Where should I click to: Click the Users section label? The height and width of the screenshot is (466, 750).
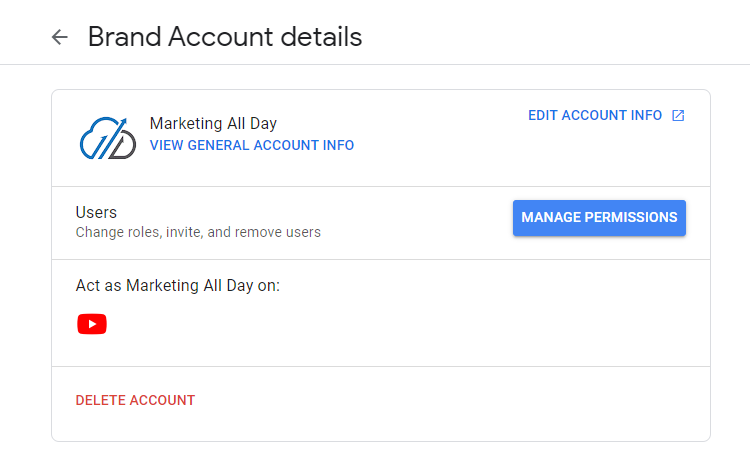click(96, 212)
